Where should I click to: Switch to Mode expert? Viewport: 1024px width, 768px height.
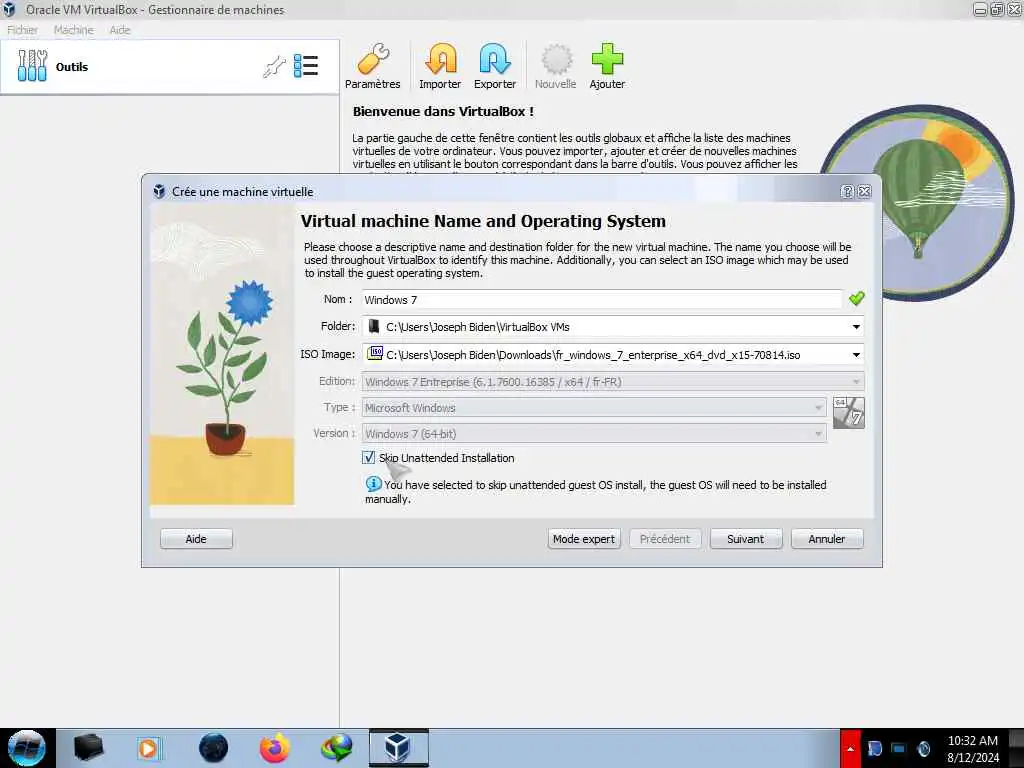(x=584, y=539)
